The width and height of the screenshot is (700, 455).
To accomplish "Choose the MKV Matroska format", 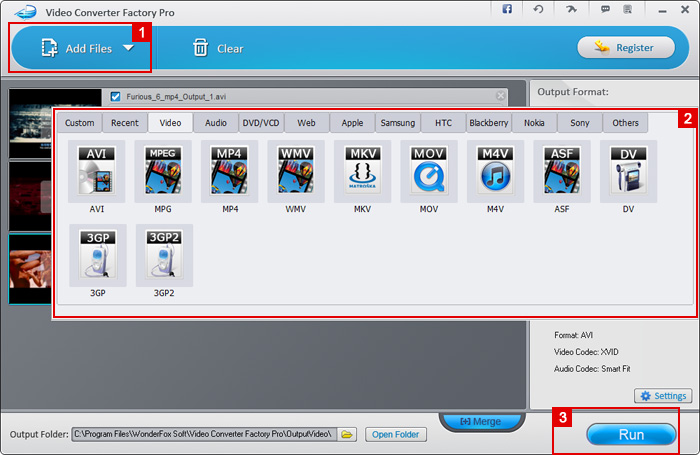I will point(362,172).
